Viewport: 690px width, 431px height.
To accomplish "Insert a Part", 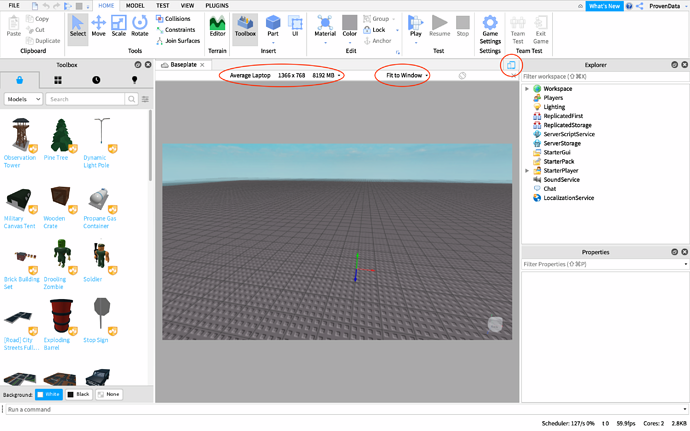I will 273,26.
